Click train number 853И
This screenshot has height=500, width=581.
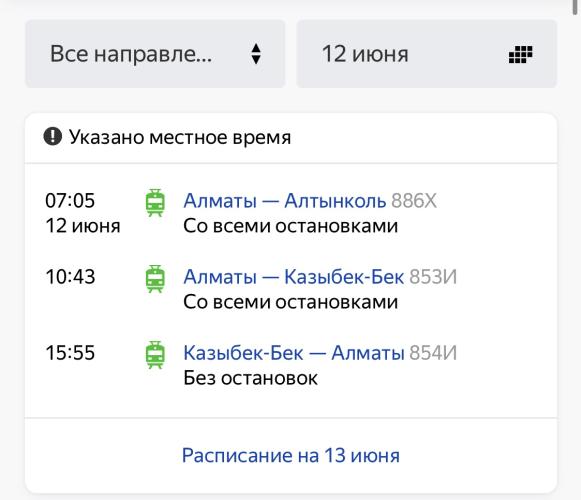(x=433, y=277)
